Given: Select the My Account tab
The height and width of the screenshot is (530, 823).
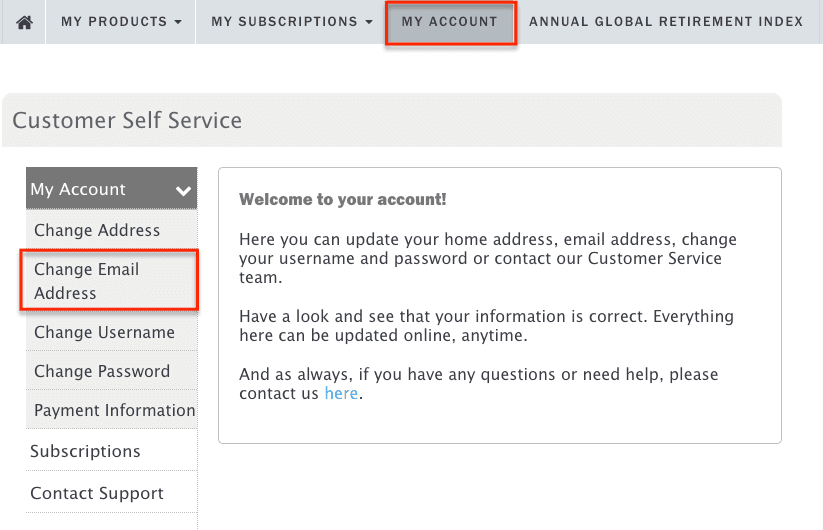Looking at the screenshot, I should [450, 22].
